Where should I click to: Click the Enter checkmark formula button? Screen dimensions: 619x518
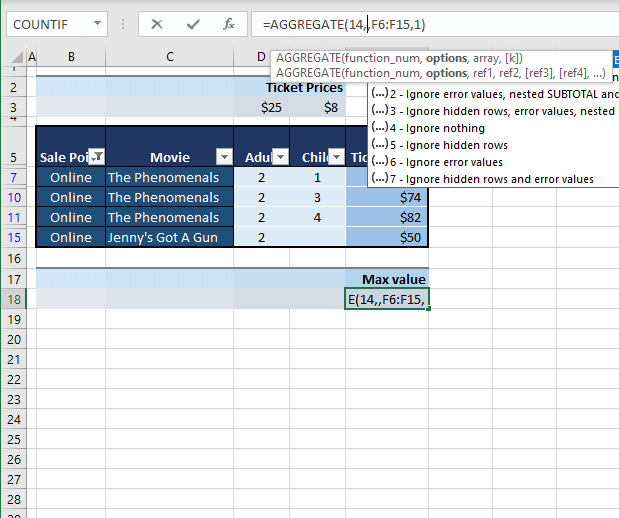pos(193,23)
